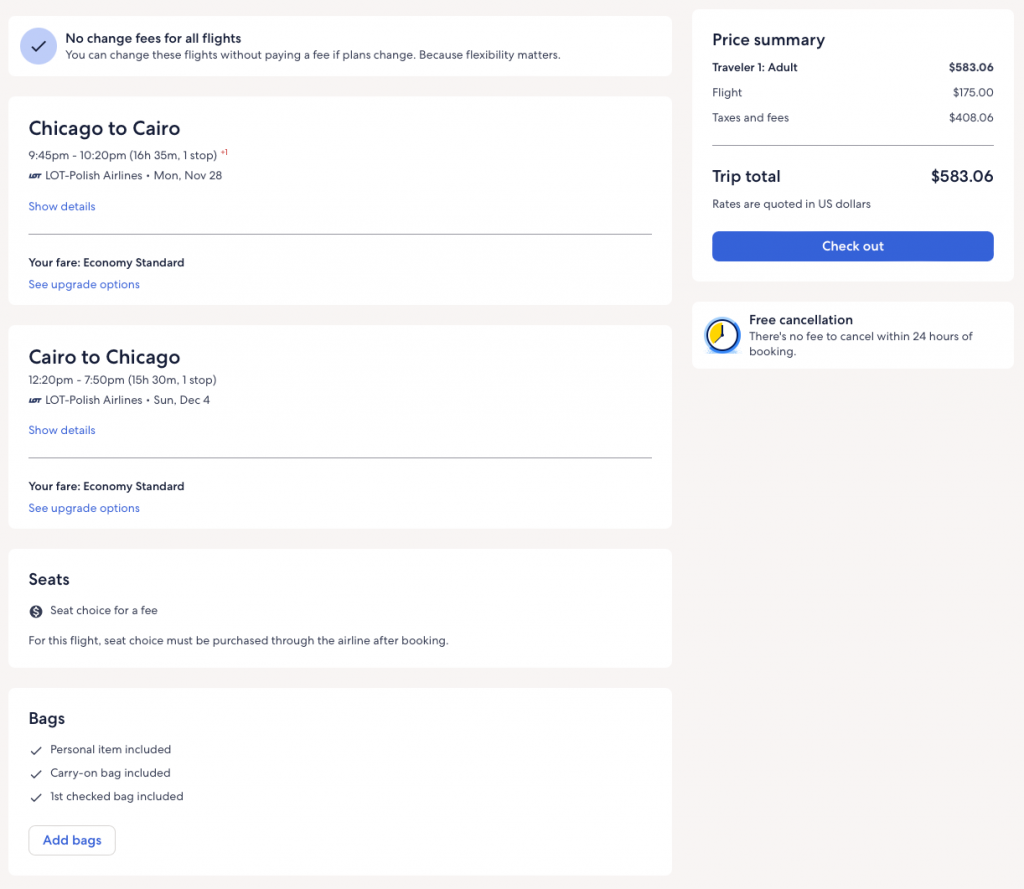This screenshot has width=1024, height=889.
Task: Click the checkmark icon beside No change fees
Action: tap(39, 46)
